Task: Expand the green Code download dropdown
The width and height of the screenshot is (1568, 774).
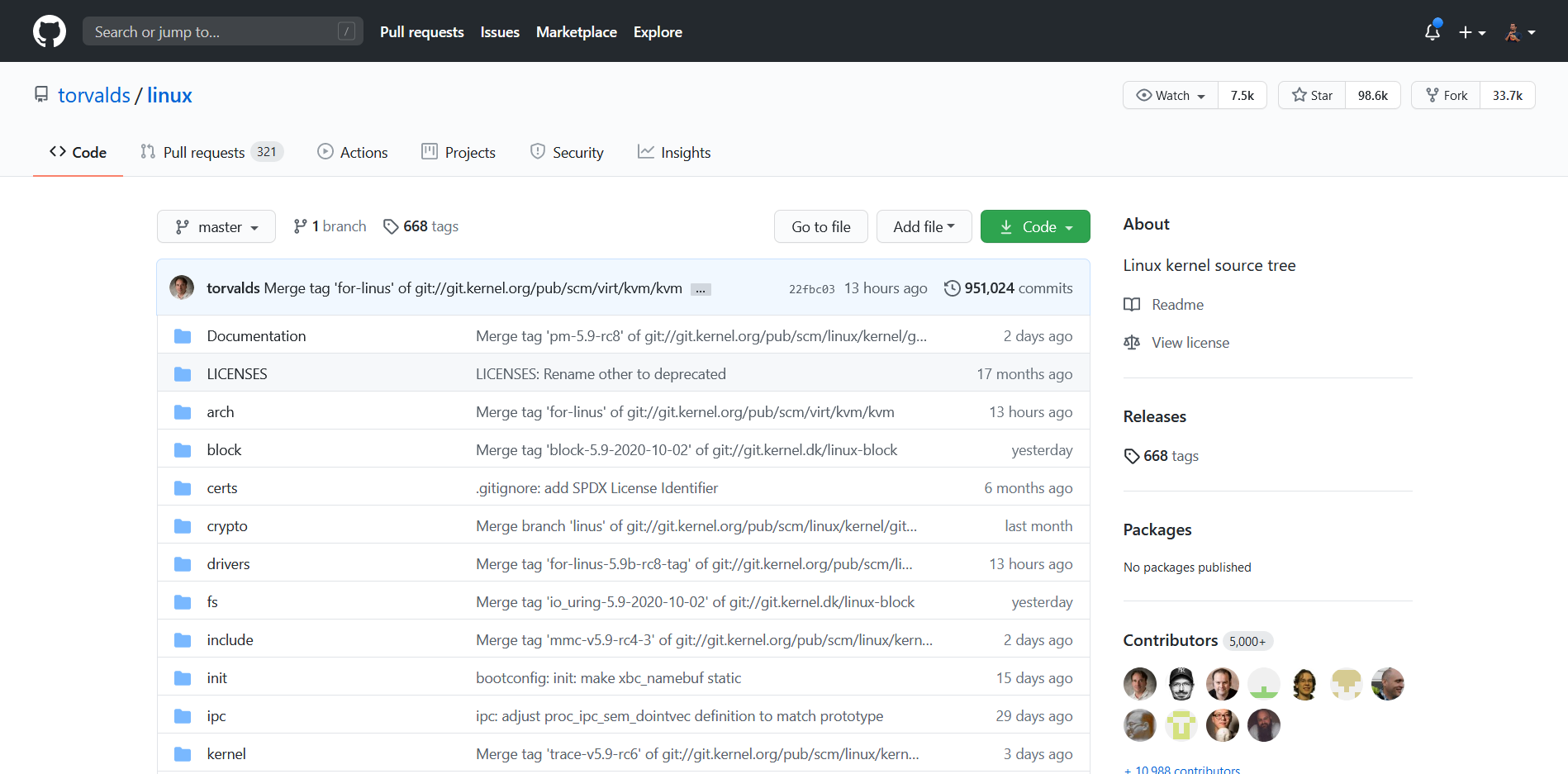Action: point(1035,226)
